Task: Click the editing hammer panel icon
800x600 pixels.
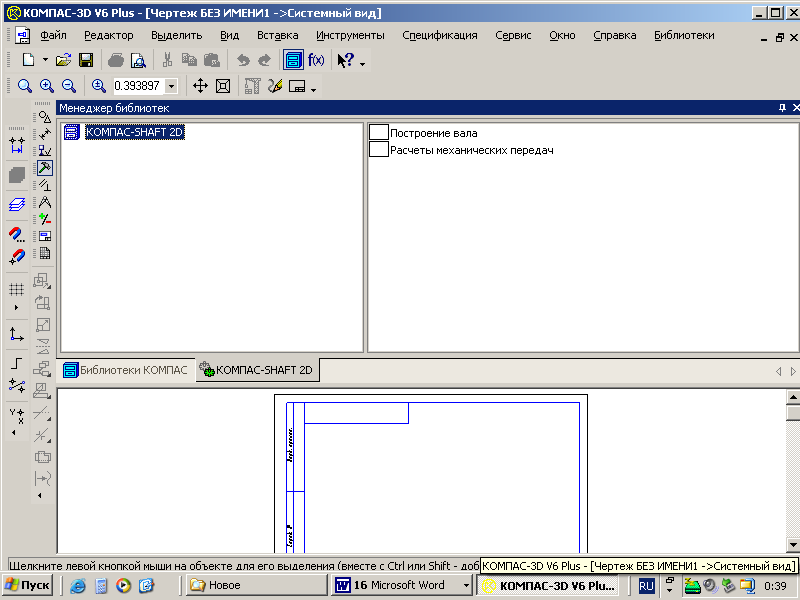Action: click(x=45, y=168)
